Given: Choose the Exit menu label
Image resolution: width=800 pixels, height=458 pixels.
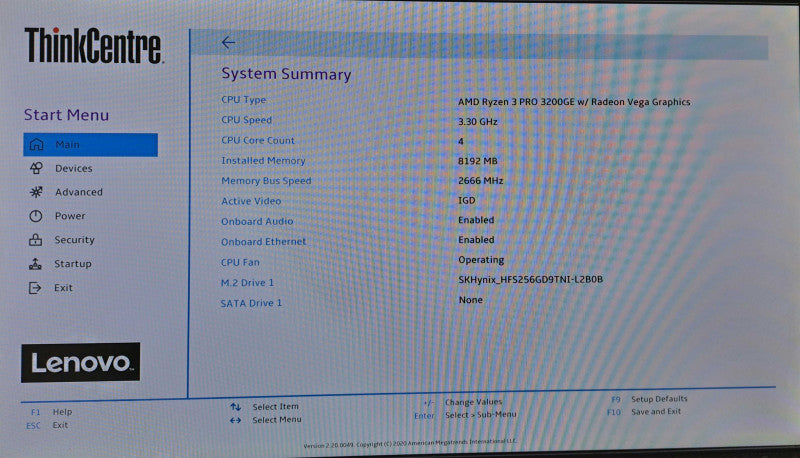Looking at the screenshot, I should 63,288.
